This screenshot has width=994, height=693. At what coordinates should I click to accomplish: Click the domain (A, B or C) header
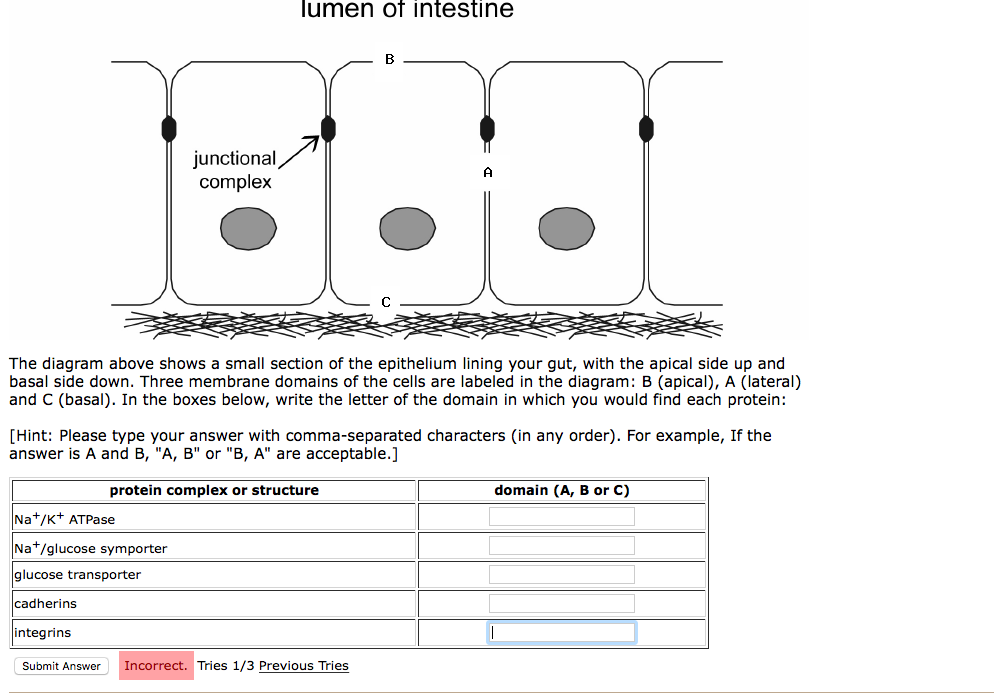coord(561,490)
